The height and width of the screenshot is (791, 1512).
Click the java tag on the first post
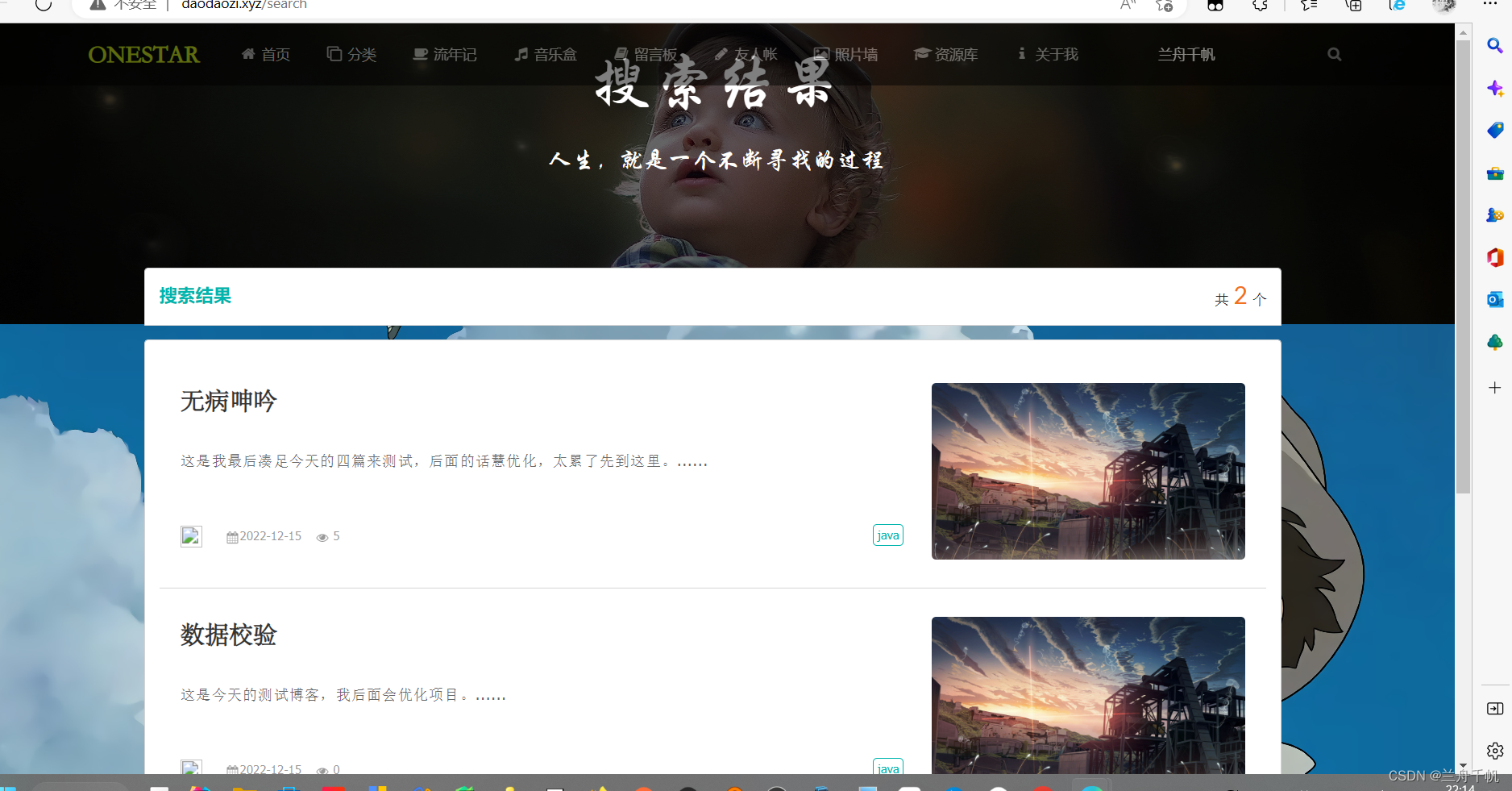(887, 535)
